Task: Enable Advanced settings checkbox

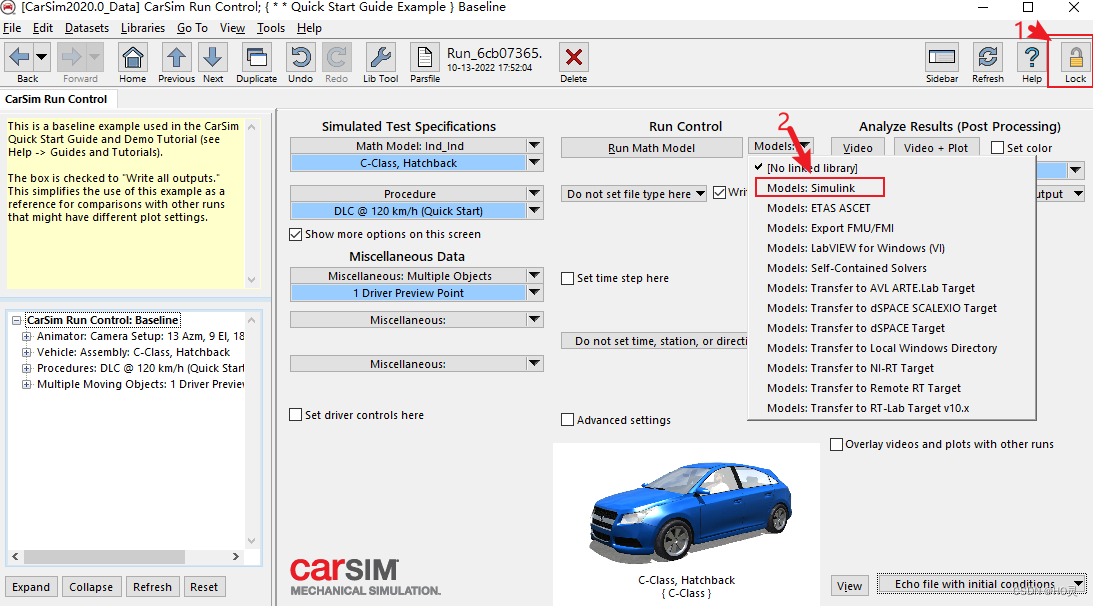Action: 567,420
